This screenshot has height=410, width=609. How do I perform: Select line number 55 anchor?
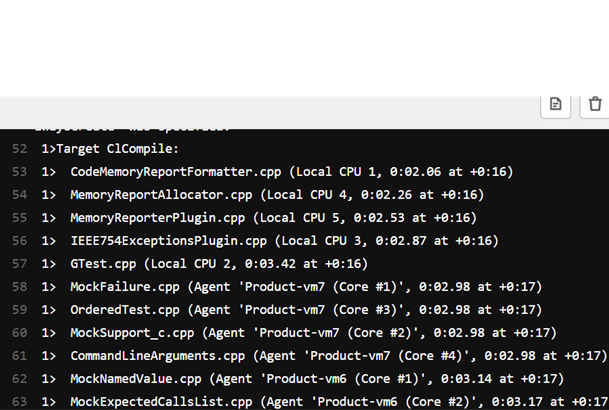pos(20,218)
